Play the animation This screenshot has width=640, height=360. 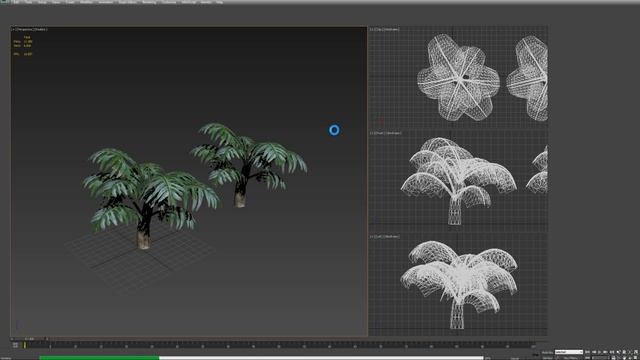tap(599, 352)
